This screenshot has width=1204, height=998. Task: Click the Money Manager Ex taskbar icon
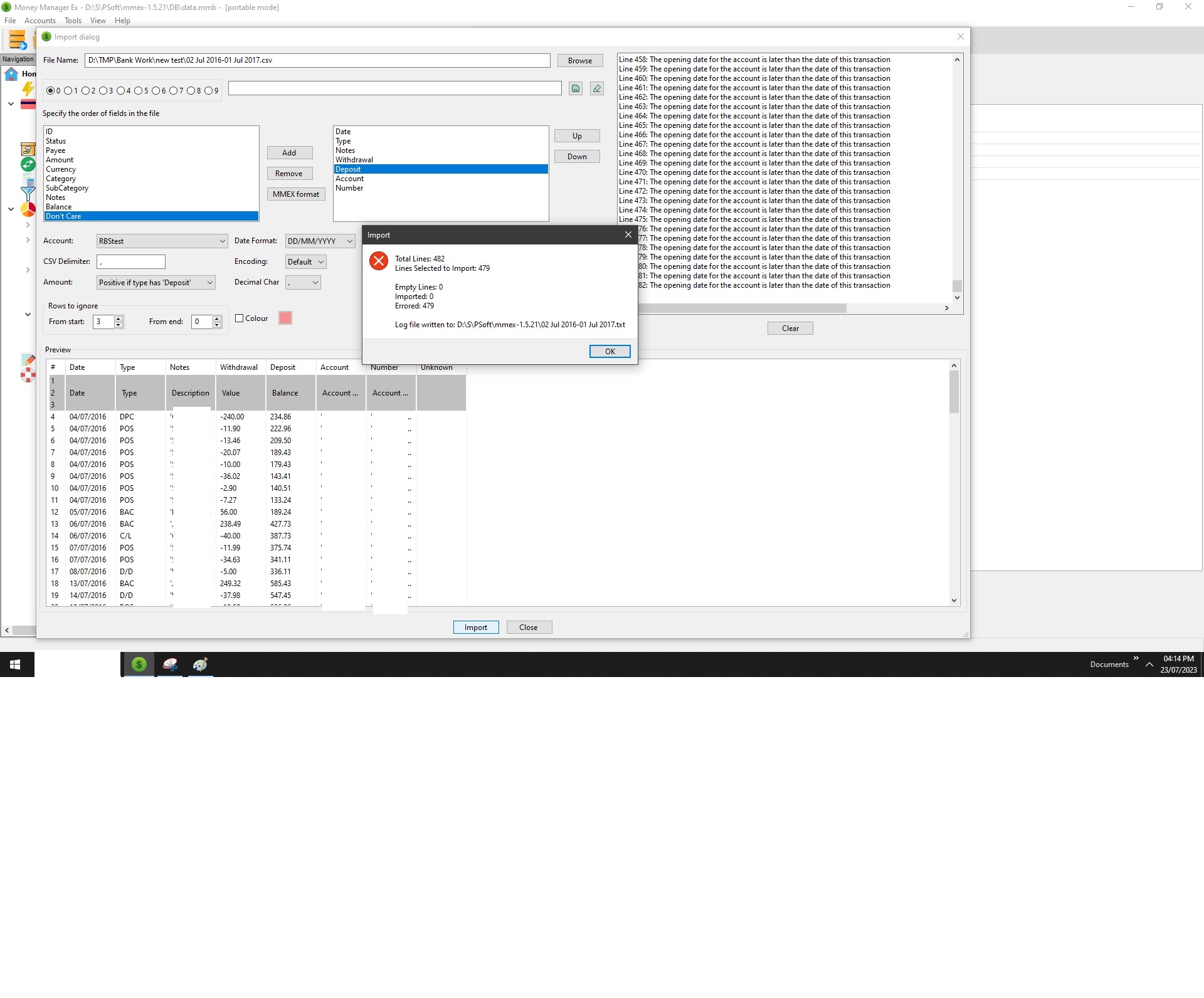tap(139, 664)
